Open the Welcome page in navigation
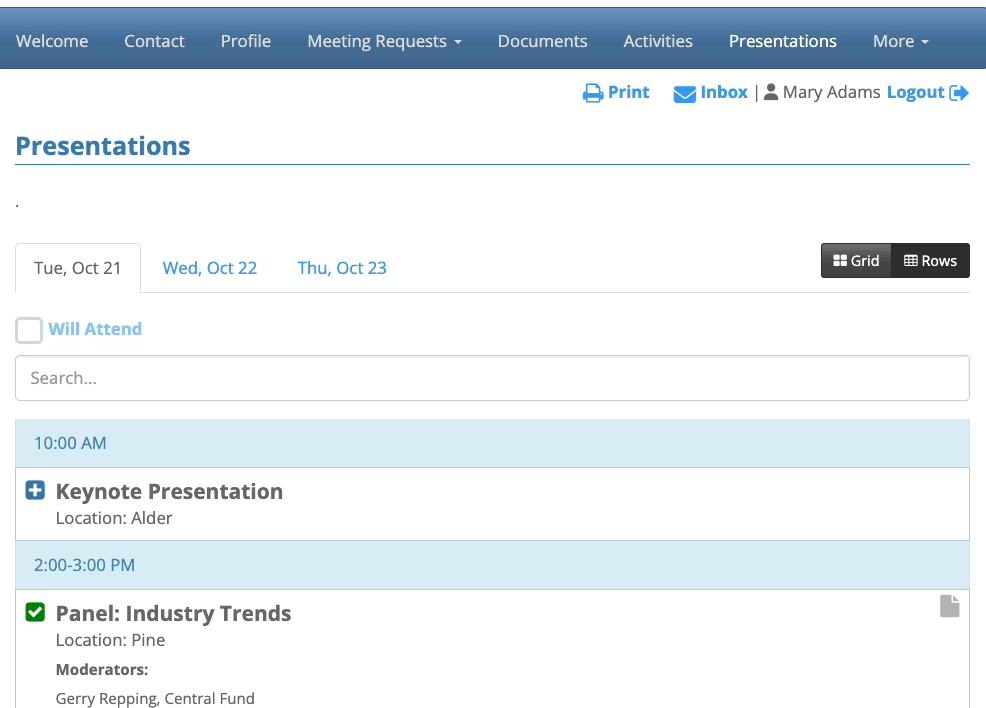This screenshot has width=986, height=708. coord(52,41)
